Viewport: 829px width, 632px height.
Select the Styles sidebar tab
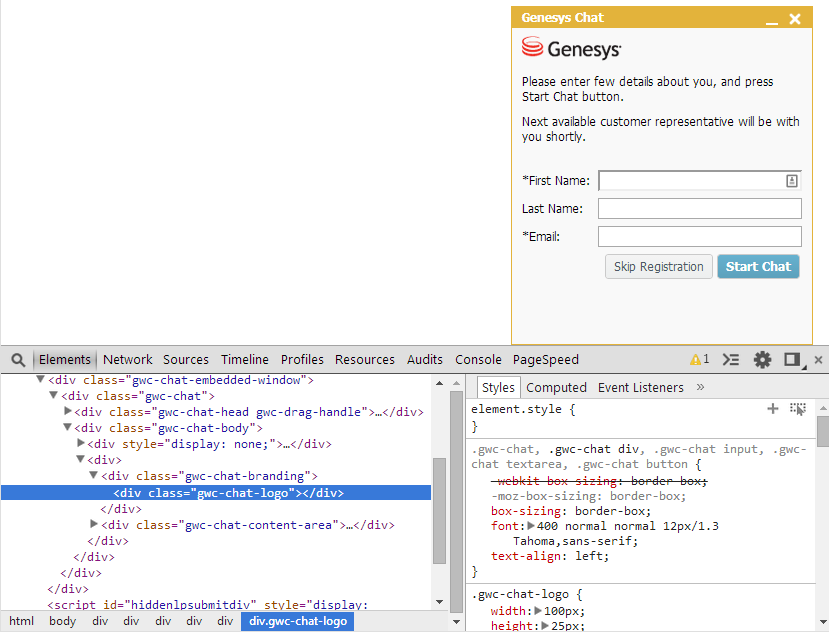(x=498, y=388)
